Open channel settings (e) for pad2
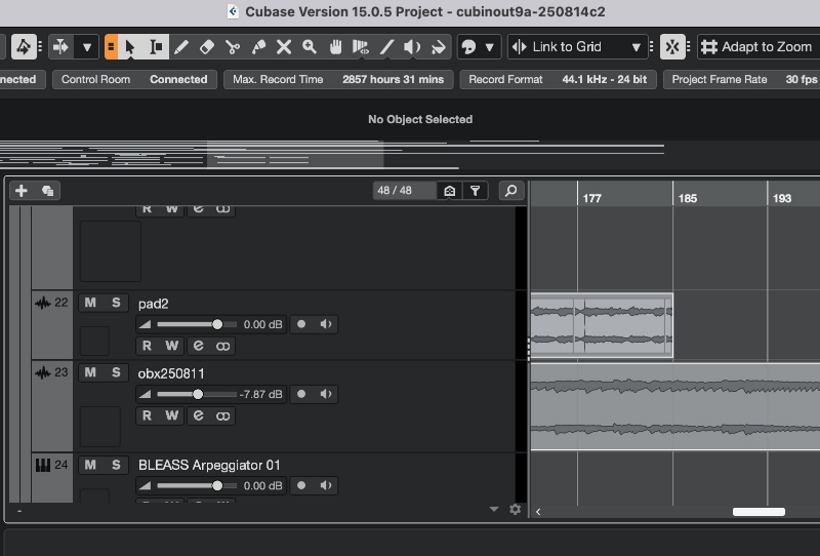Viewport: 820px width, 556px height. [198, 346]
